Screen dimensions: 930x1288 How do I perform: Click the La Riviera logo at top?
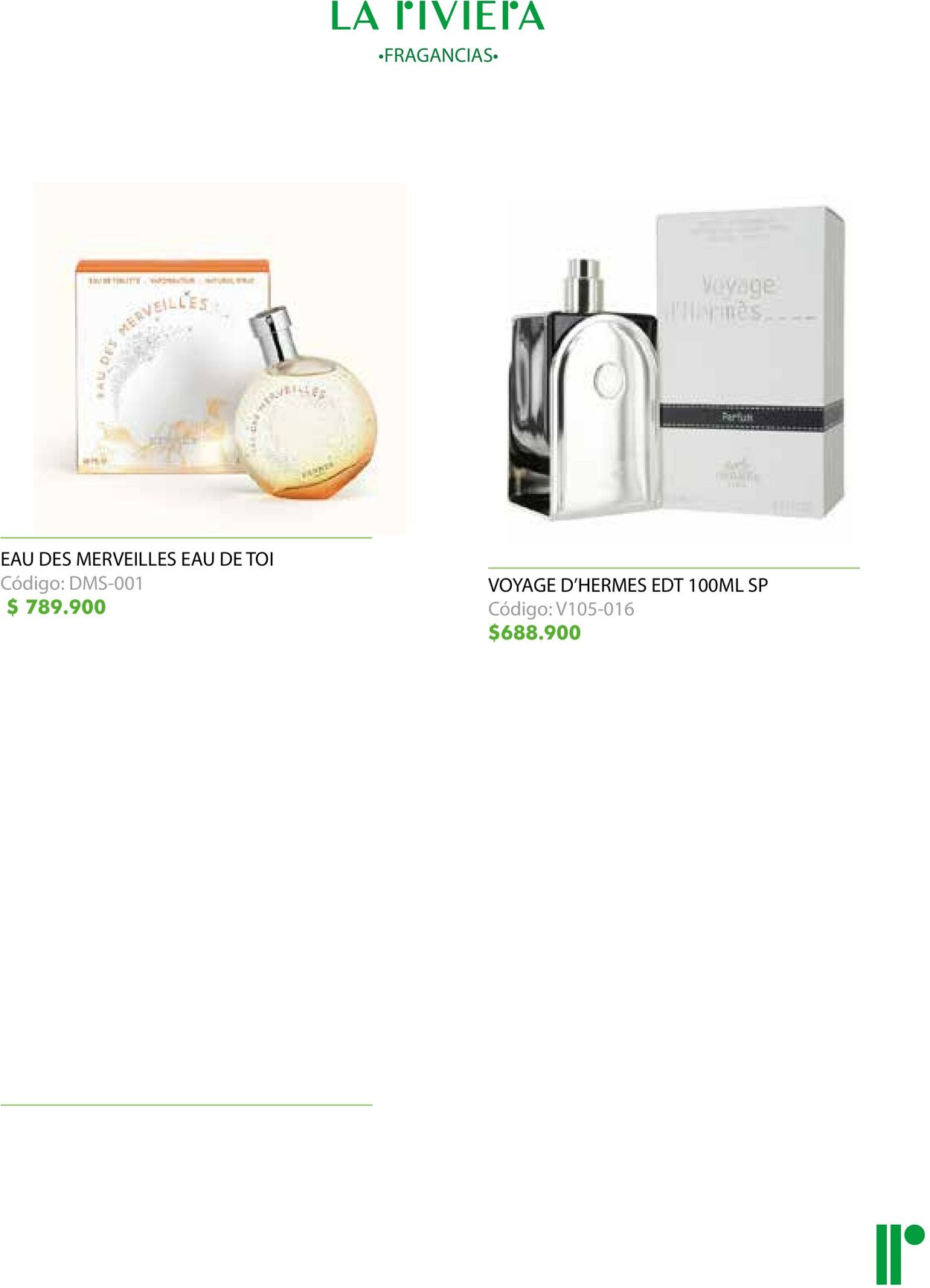(437, 16)
